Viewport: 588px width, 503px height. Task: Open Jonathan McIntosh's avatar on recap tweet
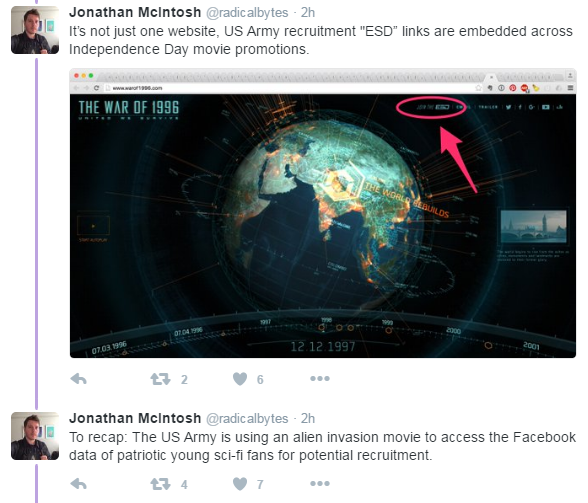tap(35, 436)
